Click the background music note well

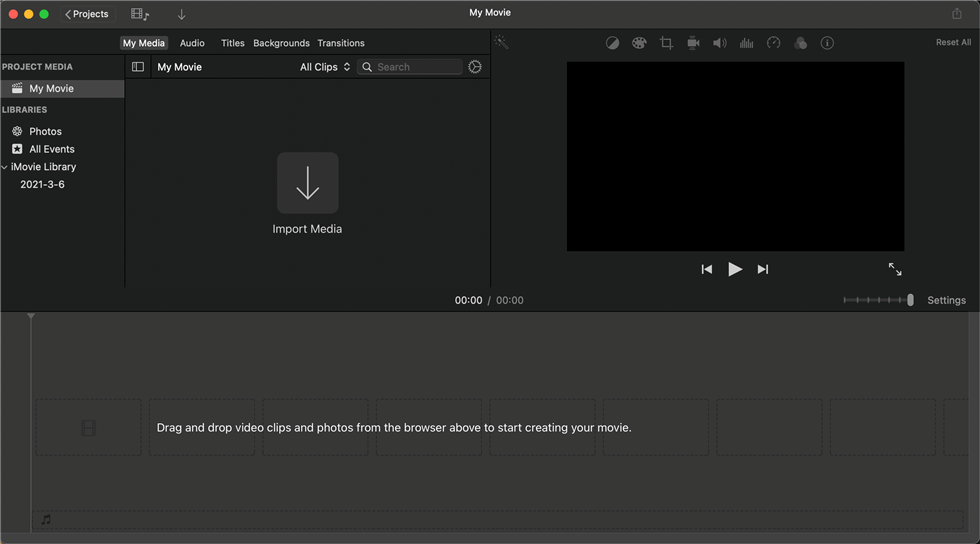click(46, 520)
